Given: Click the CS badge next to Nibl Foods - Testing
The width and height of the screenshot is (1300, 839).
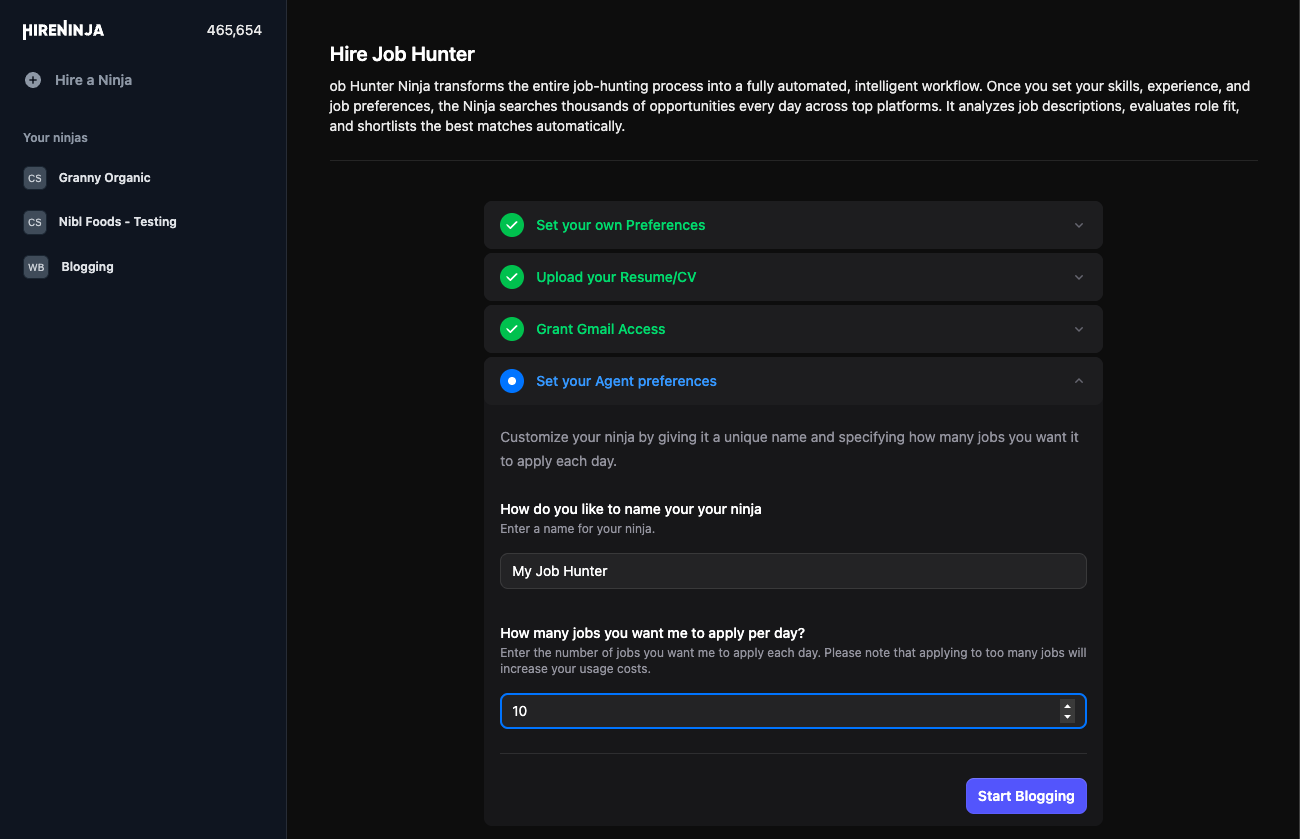Looking at the screenshot, I should 35,222.
